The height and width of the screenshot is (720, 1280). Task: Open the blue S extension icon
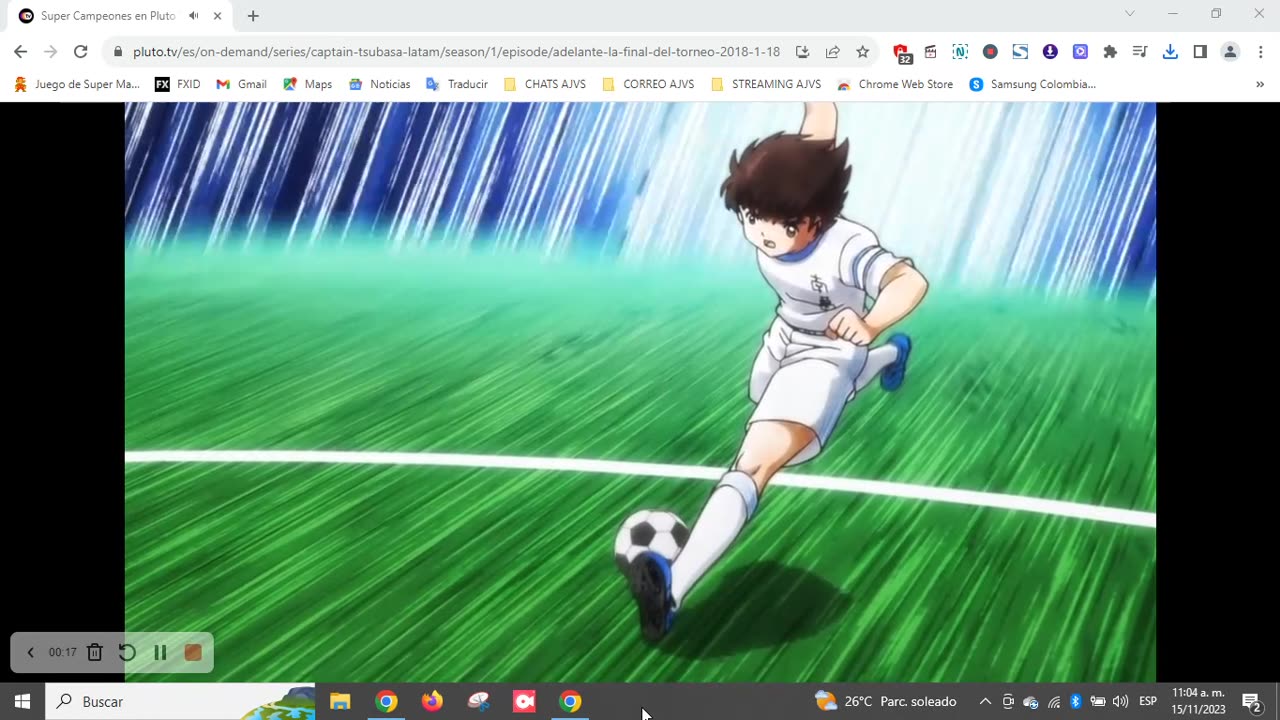tap(1020, 52)
